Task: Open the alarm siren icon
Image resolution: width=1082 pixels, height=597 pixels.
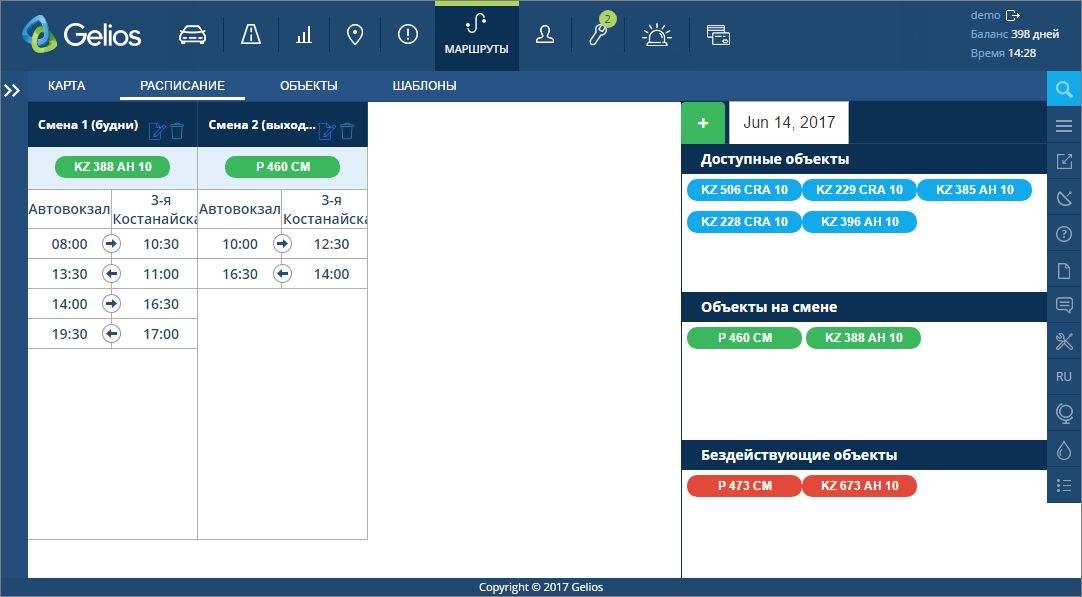Action: pyautogui.click(x=656, y=35)
